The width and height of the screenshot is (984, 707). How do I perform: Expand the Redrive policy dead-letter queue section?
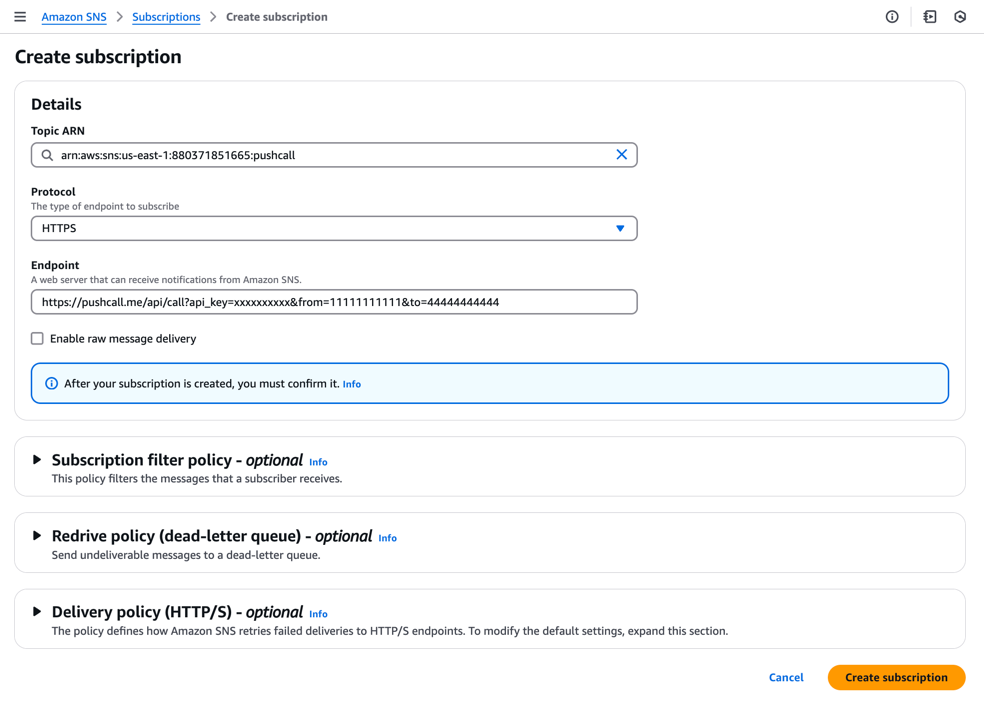tap(37, 536)
